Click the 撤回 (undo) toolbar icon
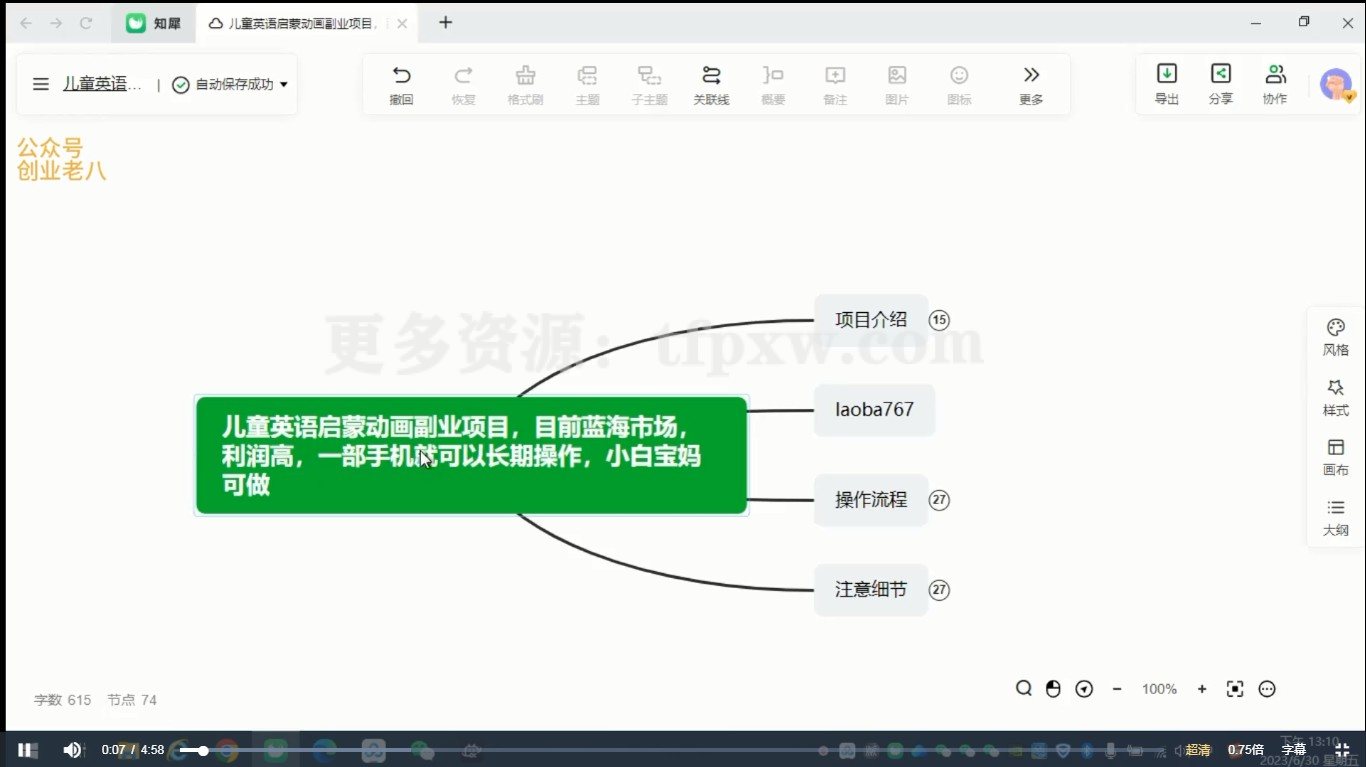The width and height of the screenshot is (1366, 767). point(401,83)
